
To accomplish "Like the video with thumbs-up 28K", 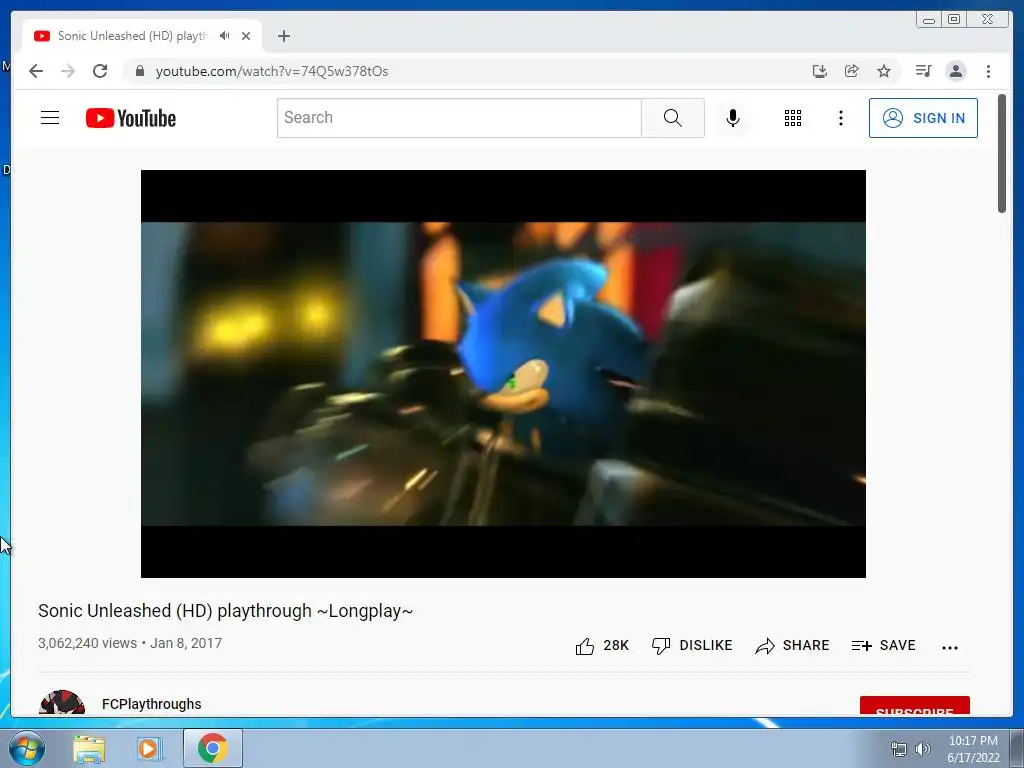I will 601,646.
